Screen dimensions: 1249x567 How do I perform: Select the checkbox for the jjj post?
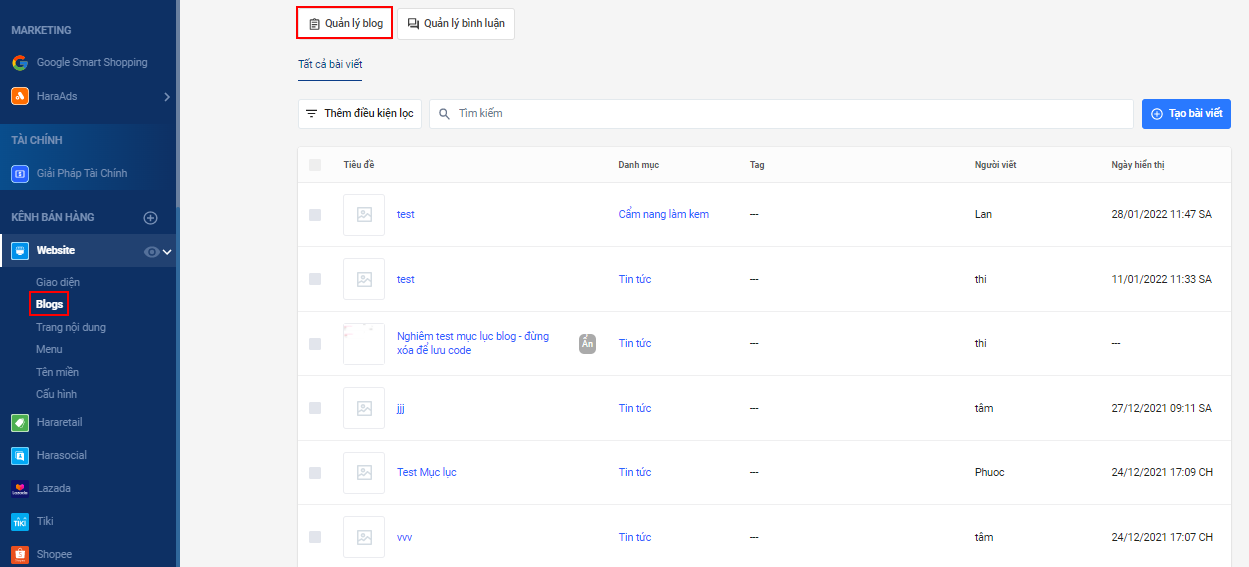[x=315, y=408]
